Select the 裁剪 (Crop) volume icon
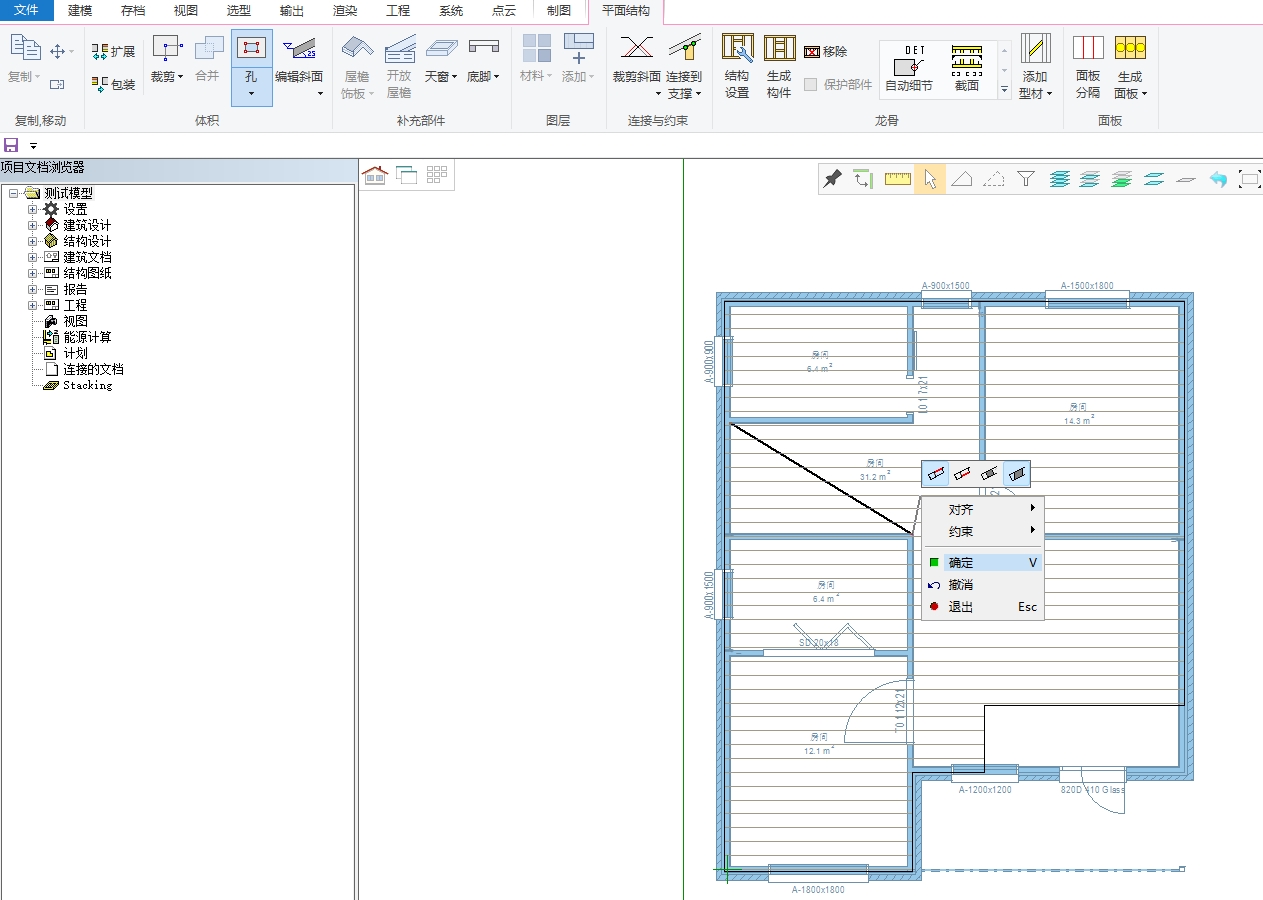Screen dimensions: 1263x900 tap(167, 48)
